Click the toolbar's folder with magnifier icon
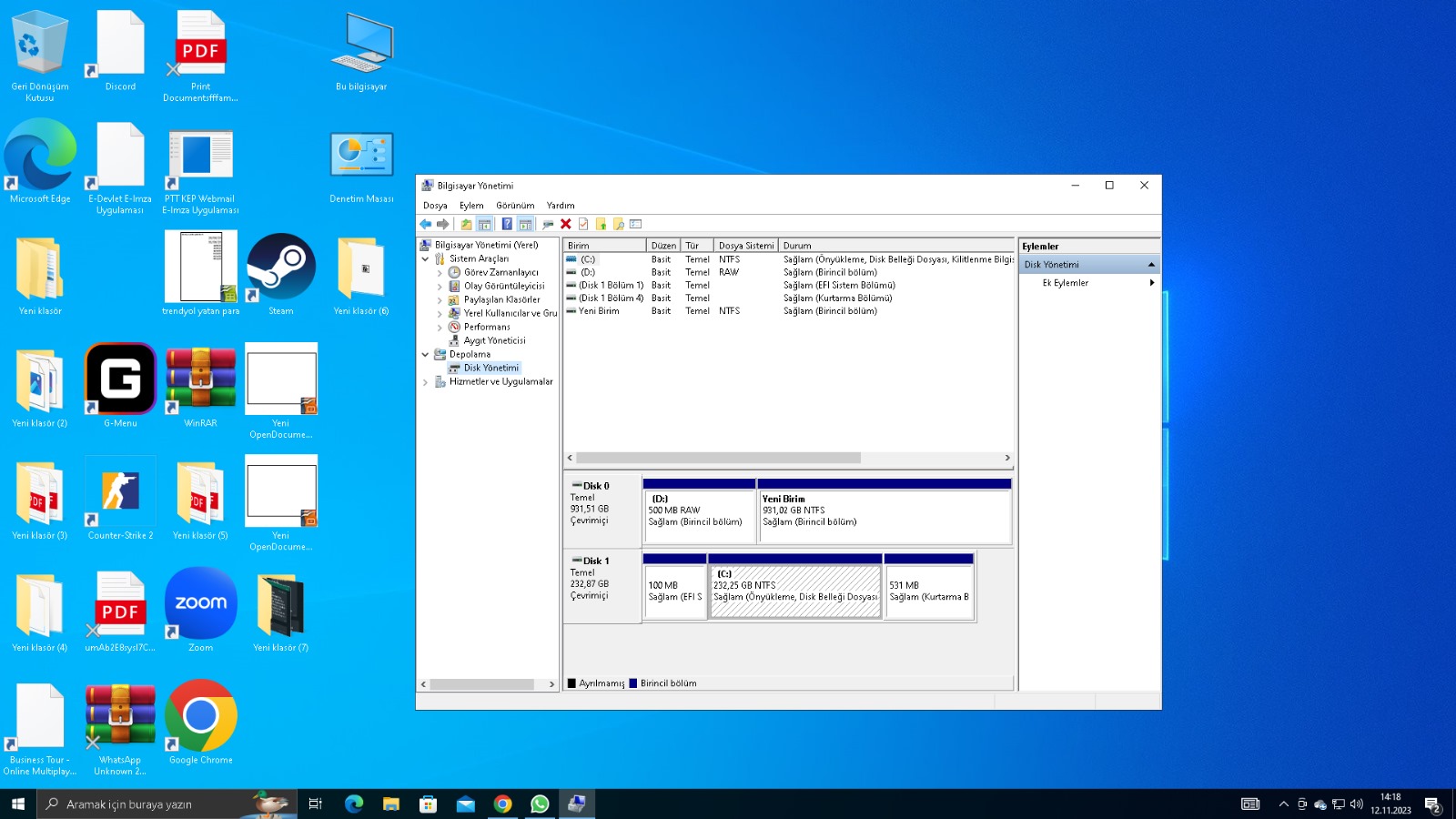The height and width of the screenshot is (819, 1456). pos(619,224)
